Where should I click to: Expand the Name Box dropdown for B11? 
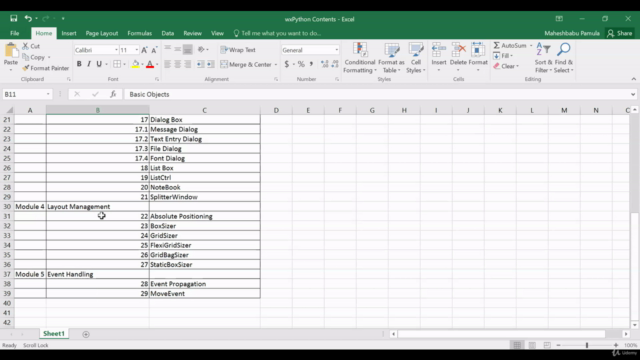pyautogui.click(x=48, y=94)
